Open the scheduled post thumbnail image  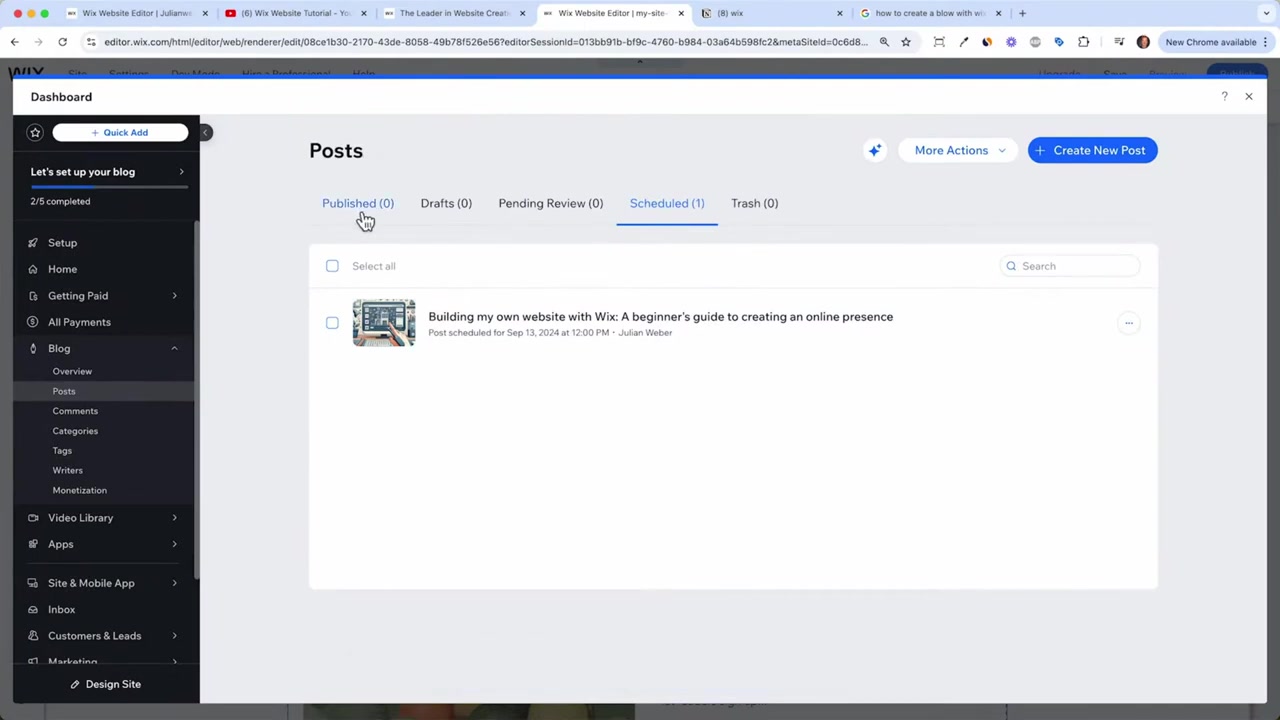(x=384, y=323)
